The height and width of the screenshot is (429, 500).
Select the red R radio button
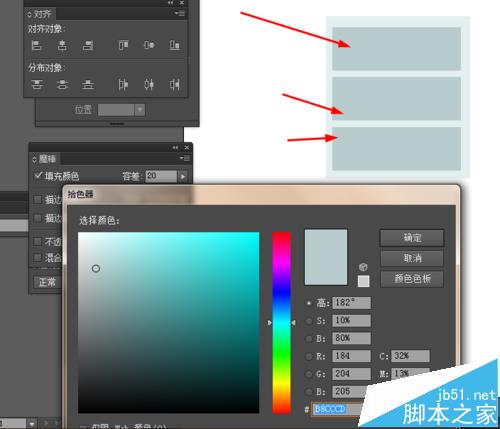(x=309, y=356)
